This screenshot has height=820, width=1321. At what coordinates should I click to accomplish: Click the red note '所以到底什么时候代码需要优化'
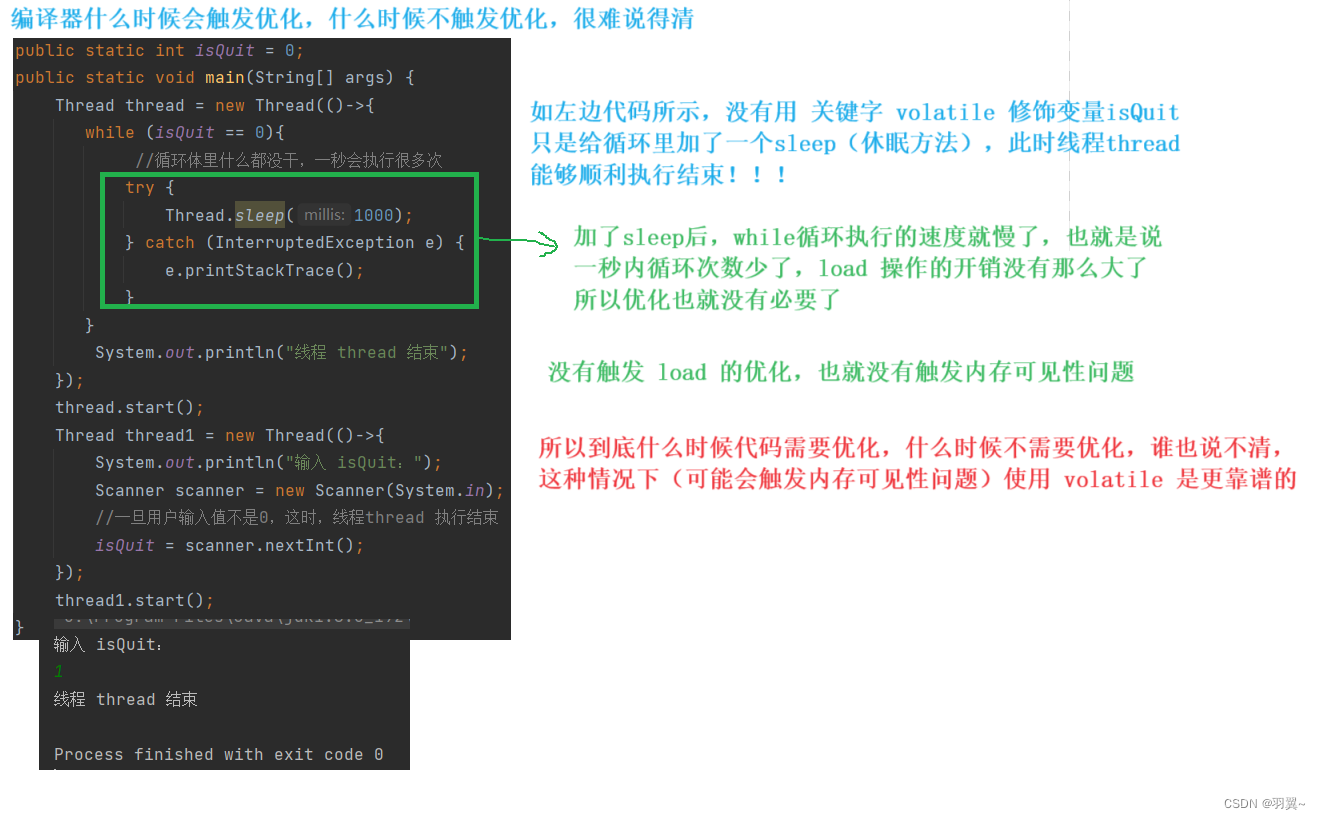pos(910,447)
